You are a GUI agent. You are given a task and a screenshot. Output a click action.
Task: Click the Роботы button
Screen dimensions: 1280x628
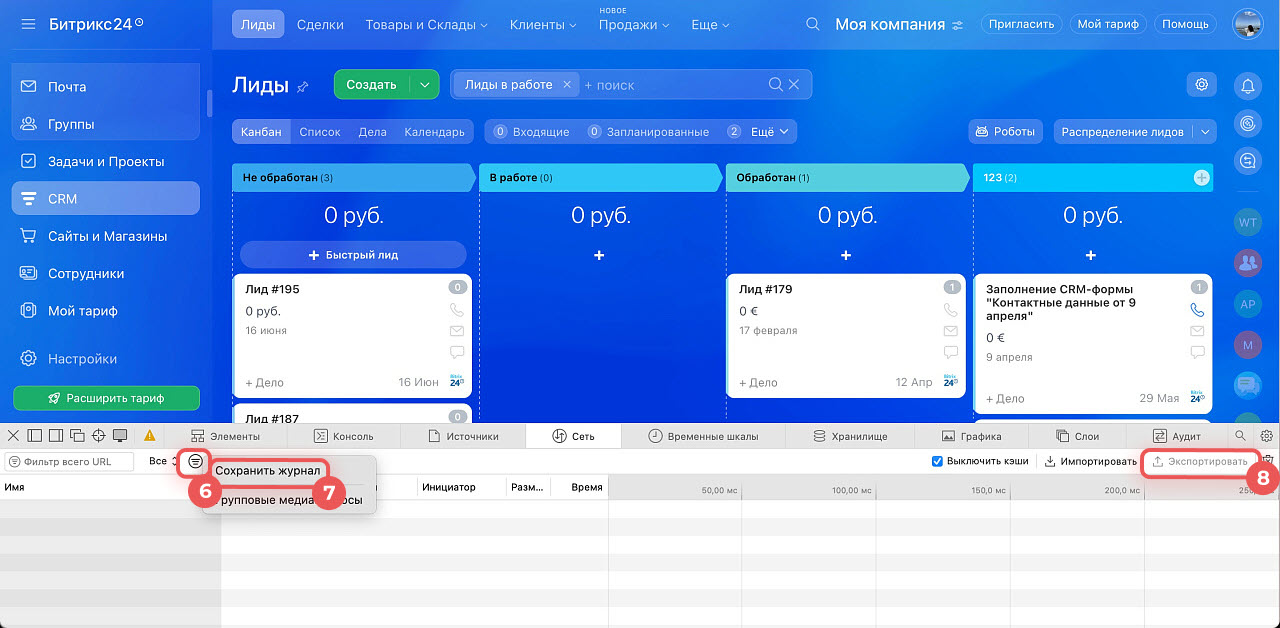point(1006,131)
